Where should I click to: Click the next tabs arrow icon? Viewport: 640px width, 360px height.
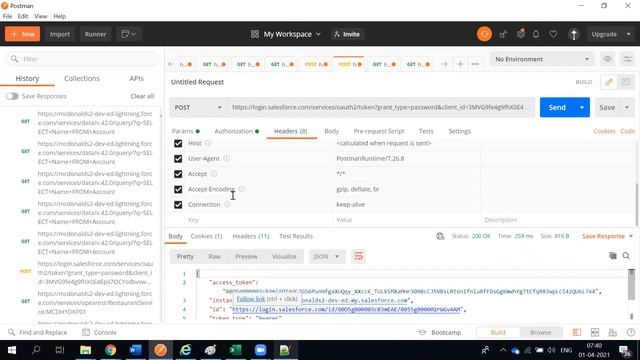(x=444, y=64)
